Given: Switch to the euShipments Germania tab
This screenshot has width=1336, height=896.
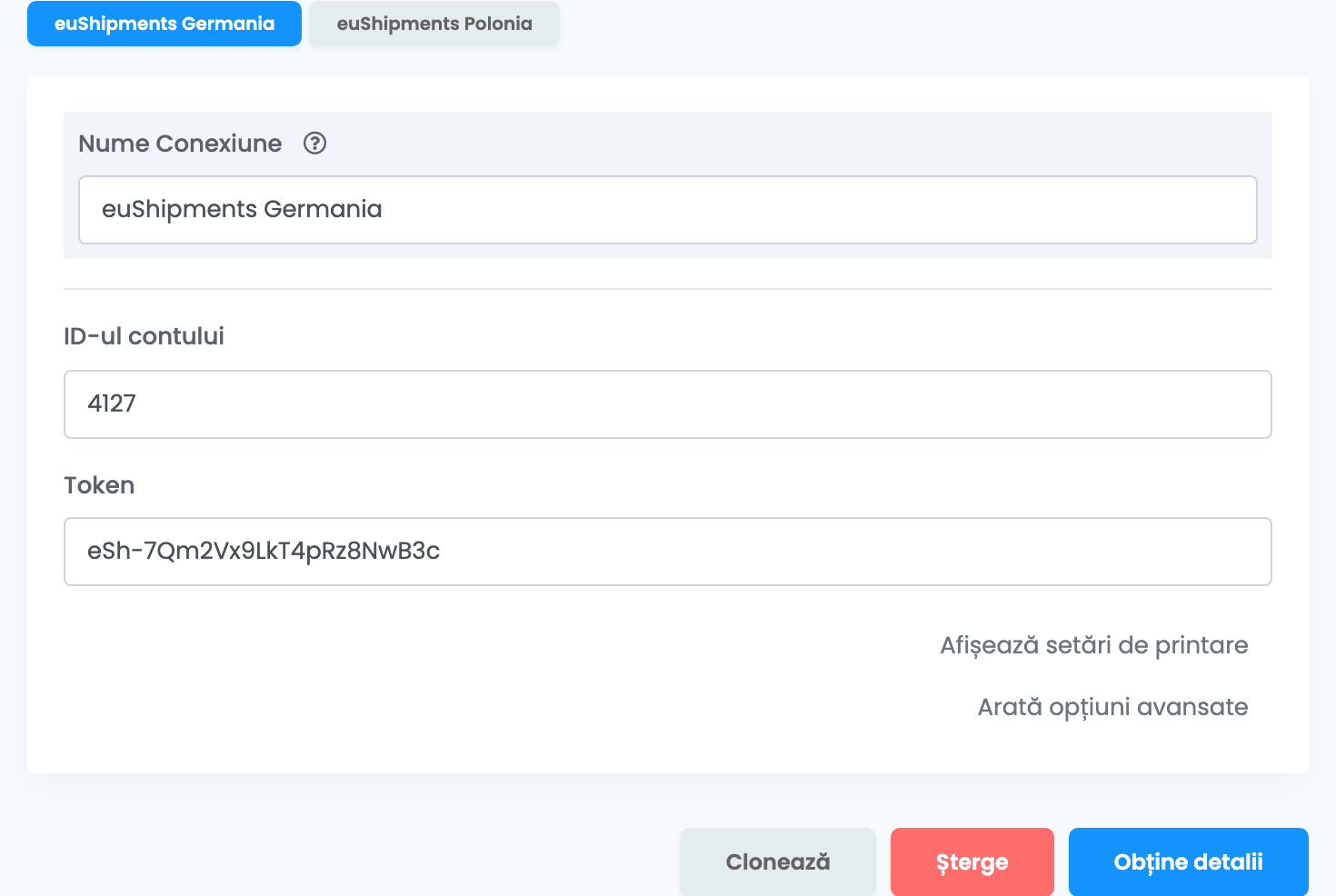Looking at the screenshot, I should tap(165, 24).
